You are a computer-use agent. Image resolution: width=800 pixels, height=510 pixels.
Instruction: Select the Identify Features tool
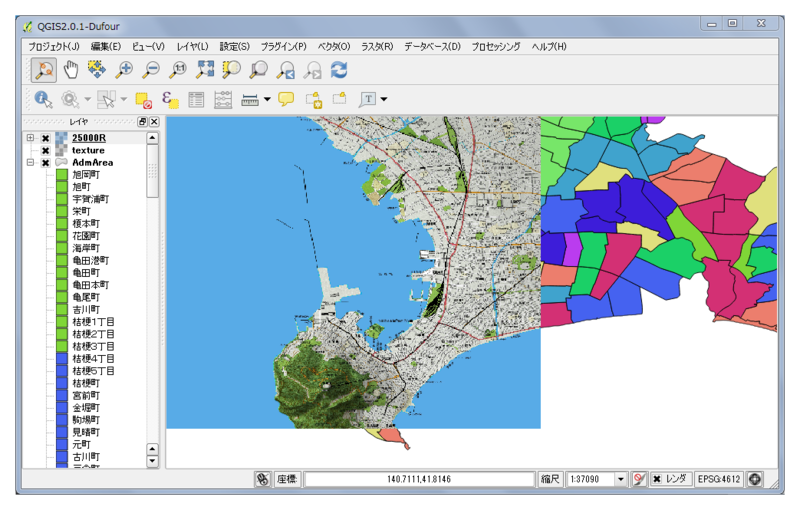(x=43, y=99)
